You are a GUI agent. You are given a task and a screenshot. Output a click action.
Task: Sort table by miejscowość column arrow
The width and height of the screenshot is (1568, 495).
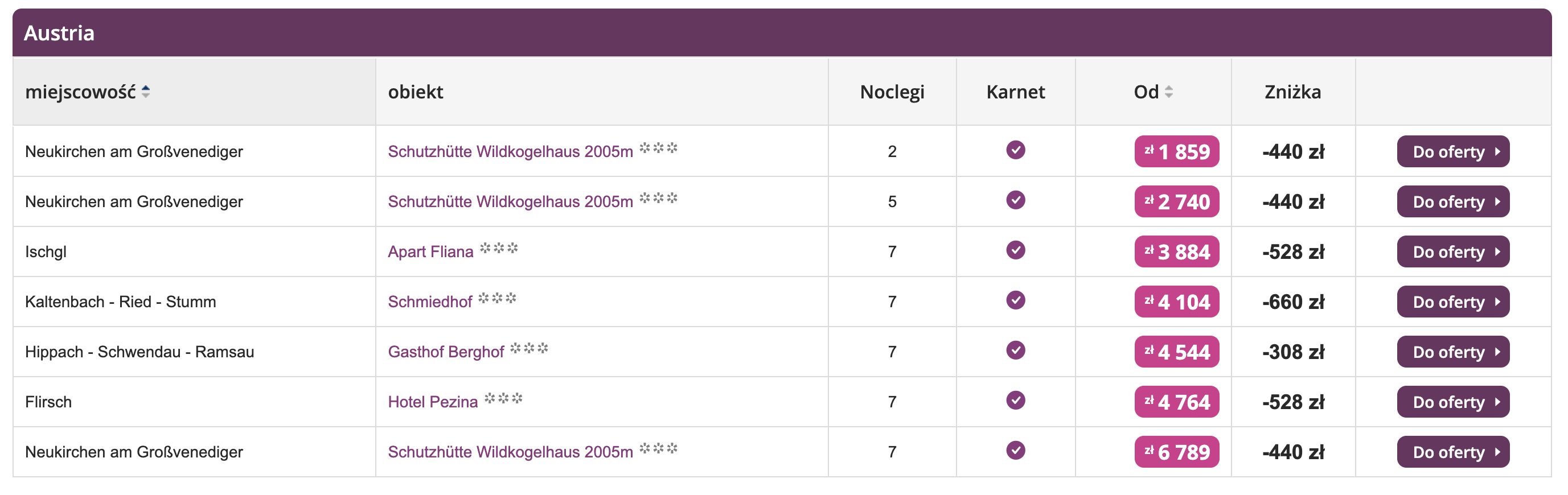click(x=146, y=92)
